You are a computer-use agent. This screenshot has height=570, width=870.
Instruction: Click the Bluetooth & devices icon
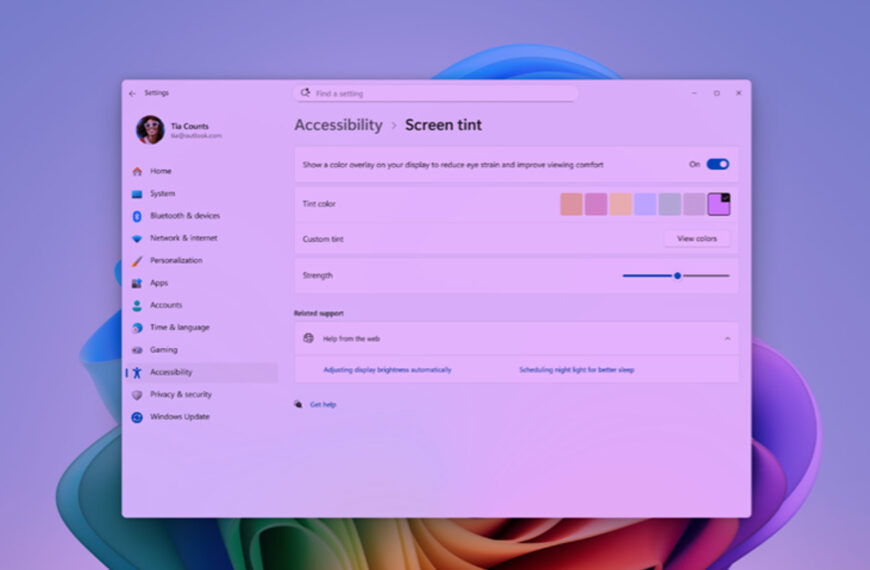pos(137,216)
